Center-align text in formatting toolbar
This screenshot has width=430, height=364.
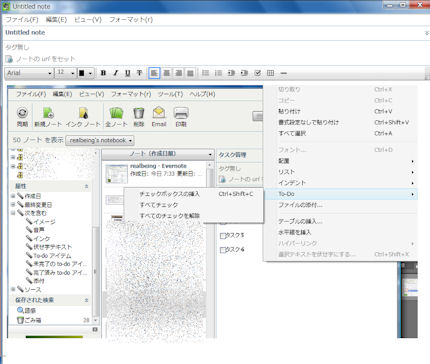pos(166,73)
